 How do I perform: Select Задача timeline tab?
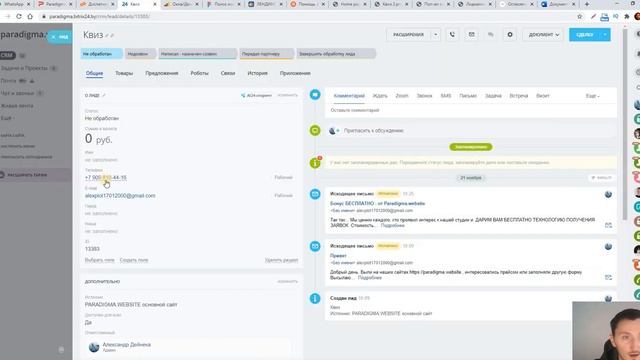(x=493, y=96)
